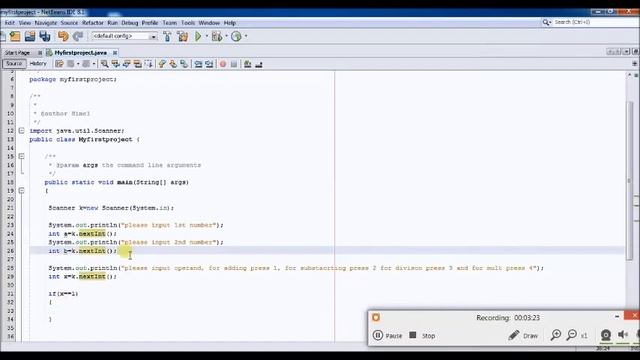Viewport: 640px width, 360px height.
Task: Stop the screen recording
Action: tap(422, 336)
